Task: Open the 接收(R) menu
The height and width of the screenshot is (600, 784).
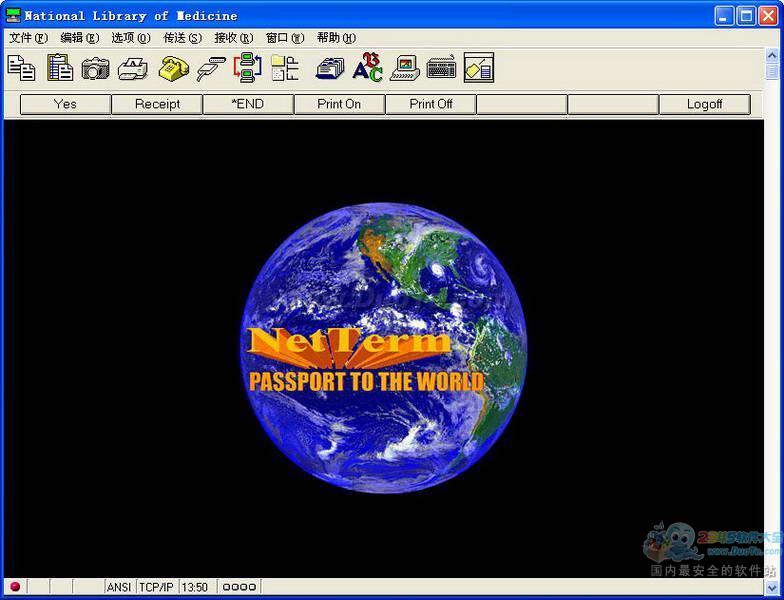Action: click(234, 38)
